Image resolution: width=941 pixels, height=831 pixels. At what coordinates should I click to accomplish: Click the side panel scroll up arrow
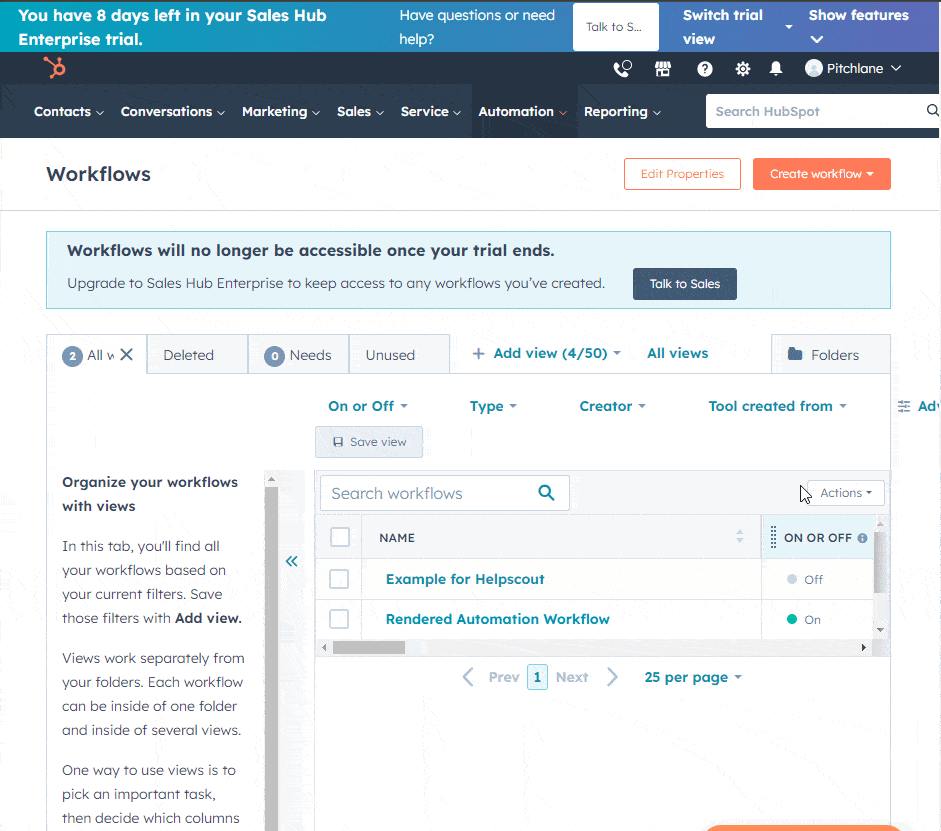(271, 479)
